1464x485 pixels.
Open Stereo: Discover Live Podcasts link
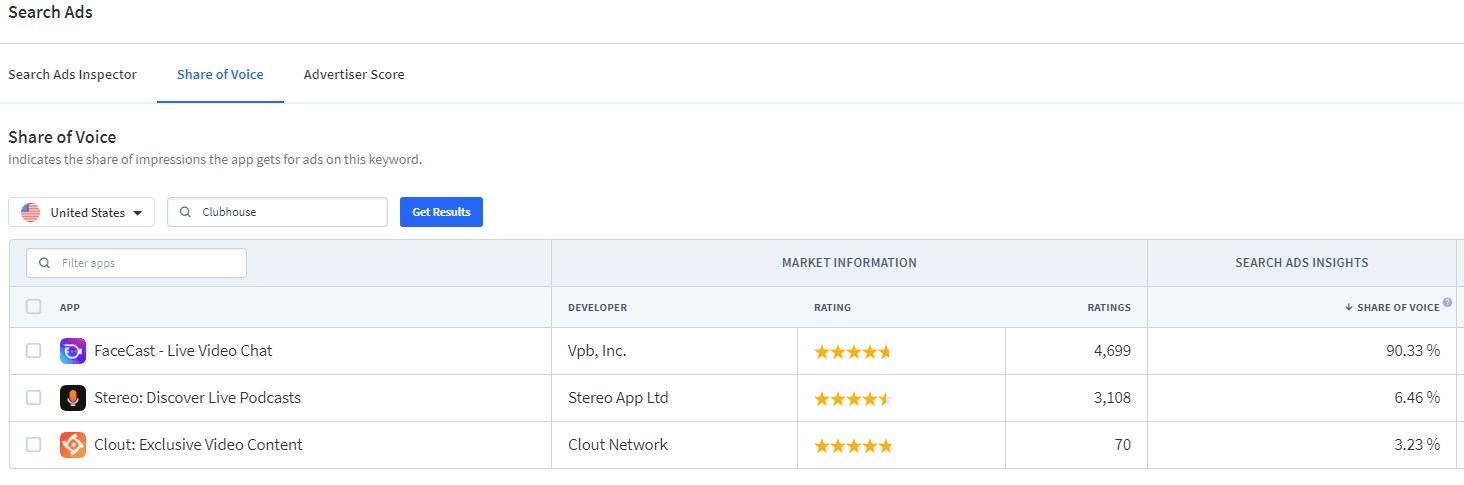click(x=197, y=398)
